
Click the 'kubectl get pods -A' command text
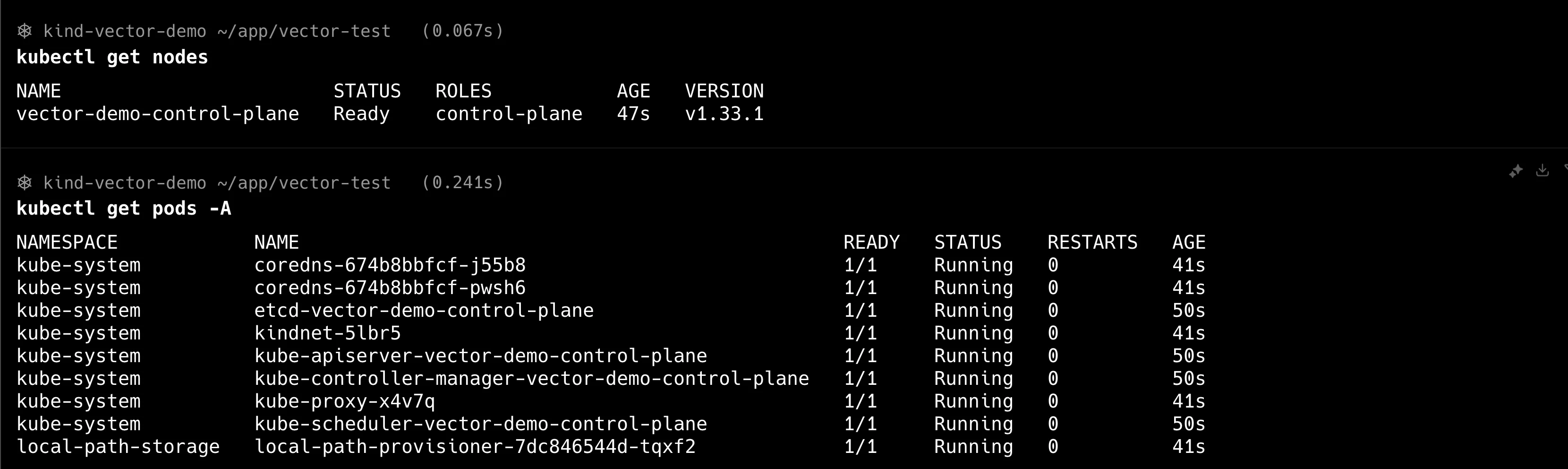[x=124, y=209]
